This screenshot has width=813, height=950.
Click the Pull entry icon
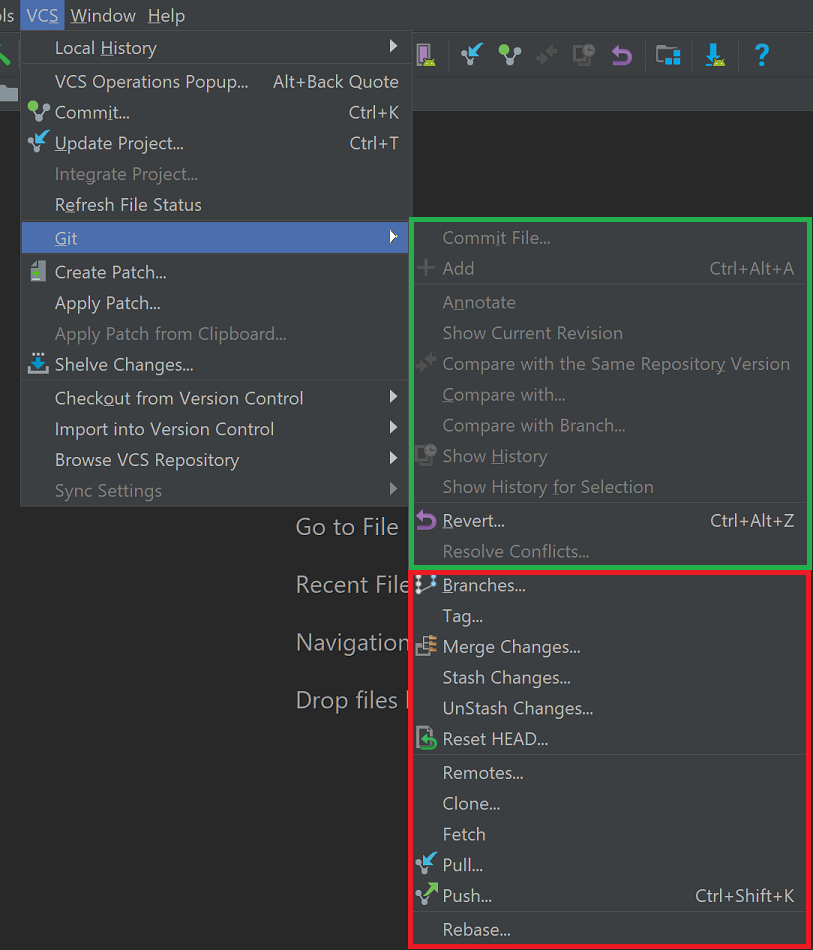coord(426,863)
